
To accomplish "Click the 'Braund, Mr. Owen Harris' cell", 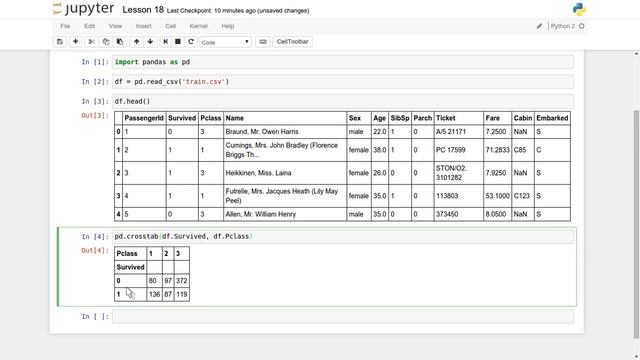I will [285, 132].
